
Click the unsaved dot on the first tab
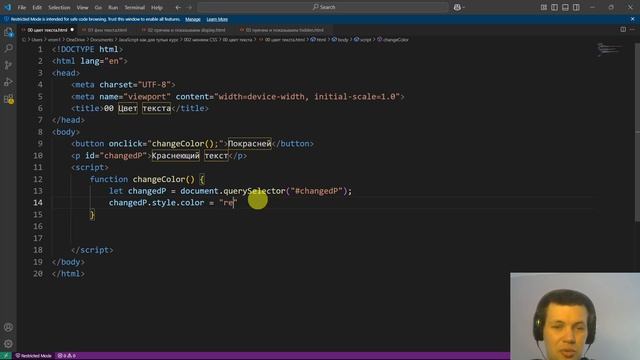coord(72,30)
